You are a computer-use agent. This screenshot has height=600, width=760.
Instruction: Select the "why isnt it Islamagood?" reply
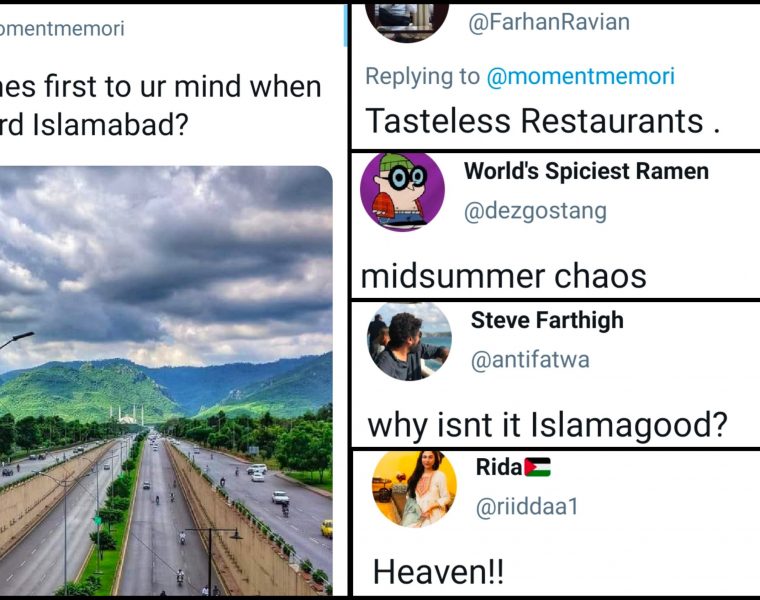click(547, 425)
